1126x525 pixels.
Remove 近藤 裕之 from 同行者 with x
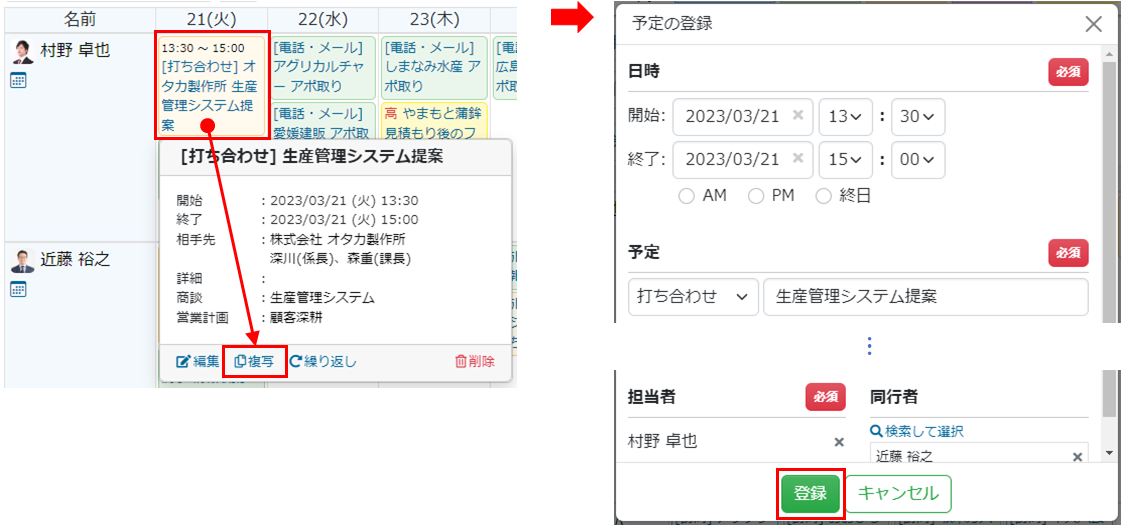1077,457
